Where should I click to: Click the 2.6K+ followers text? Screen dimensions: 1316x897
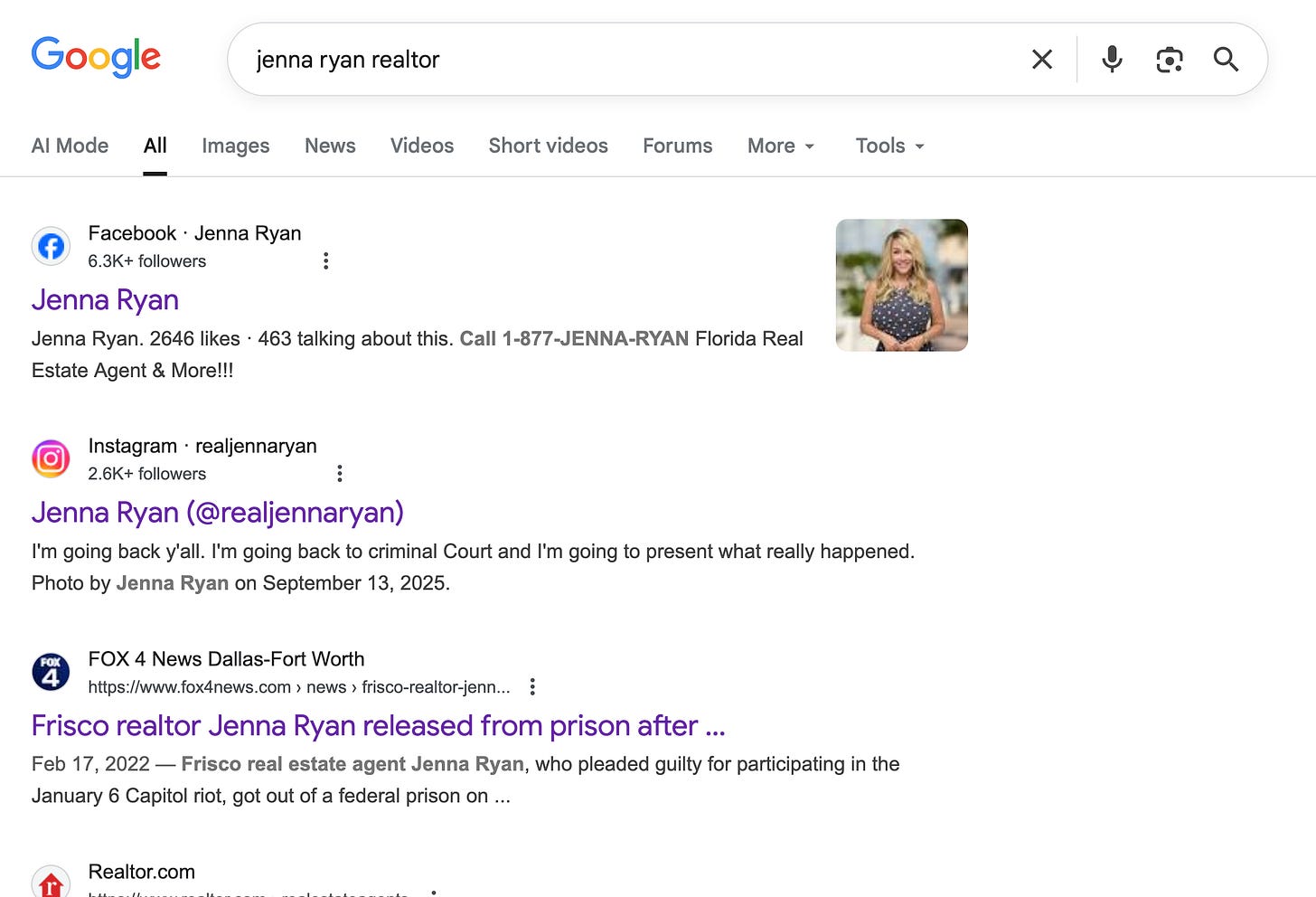147,474
